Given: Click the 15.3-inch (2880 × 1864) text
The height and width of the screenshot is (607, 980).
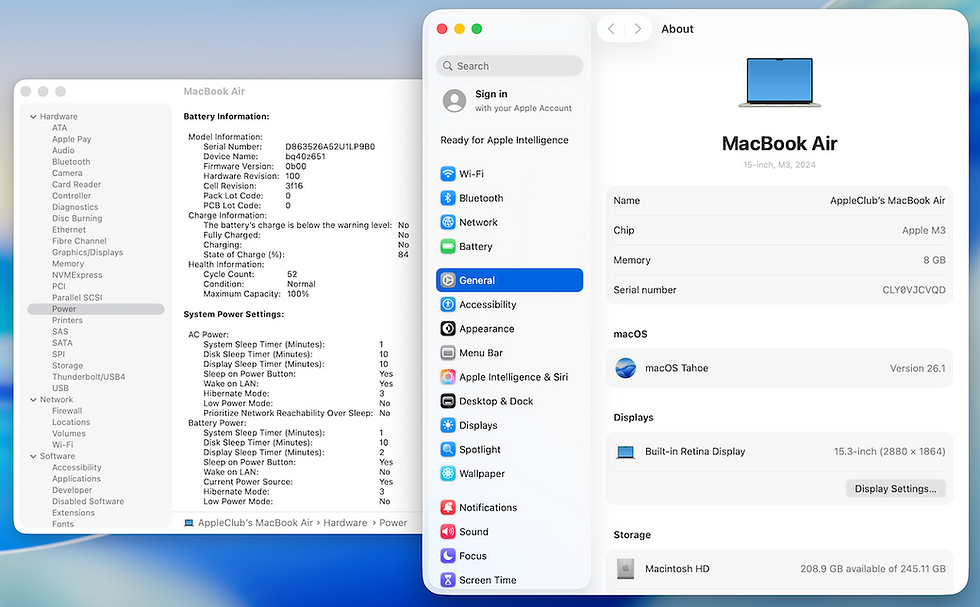Looking at the screenshot, I should (889, 451).
